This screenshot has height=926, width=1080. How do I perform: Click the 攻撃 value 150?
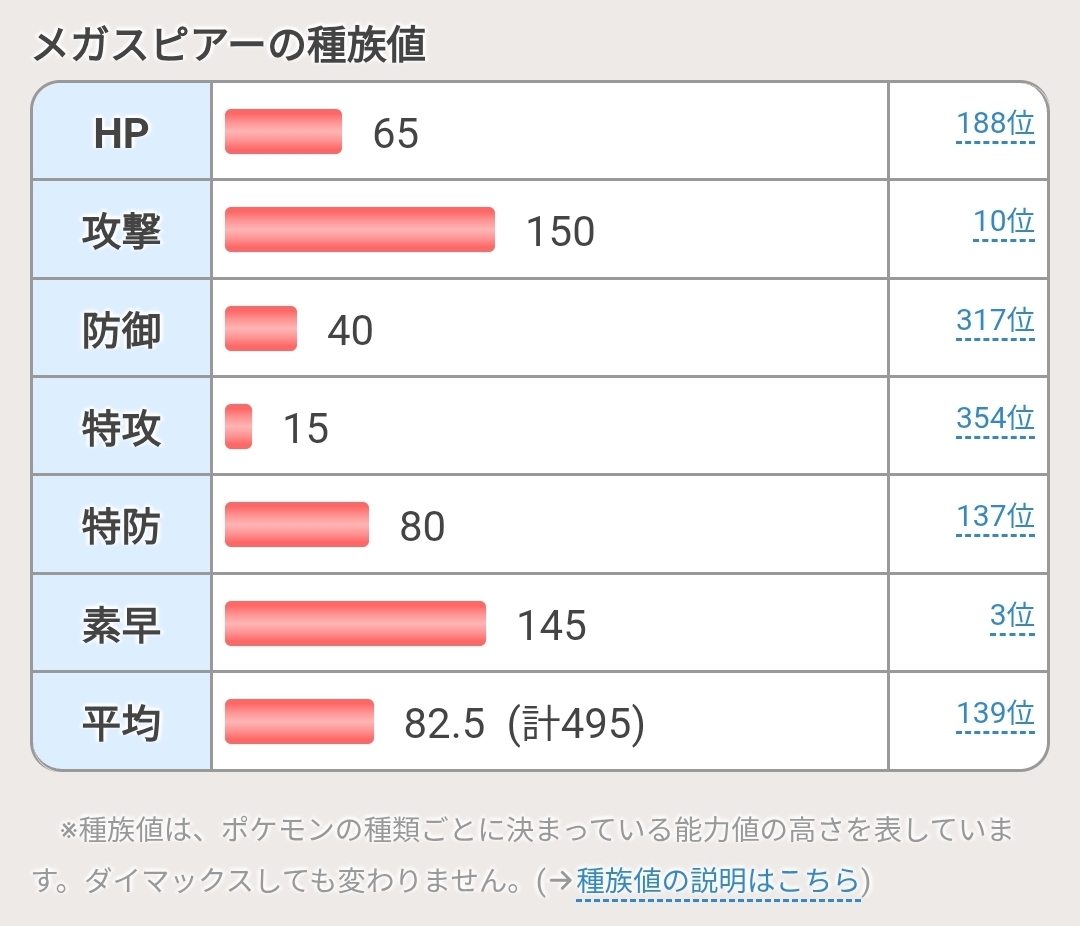pos(560,231)
